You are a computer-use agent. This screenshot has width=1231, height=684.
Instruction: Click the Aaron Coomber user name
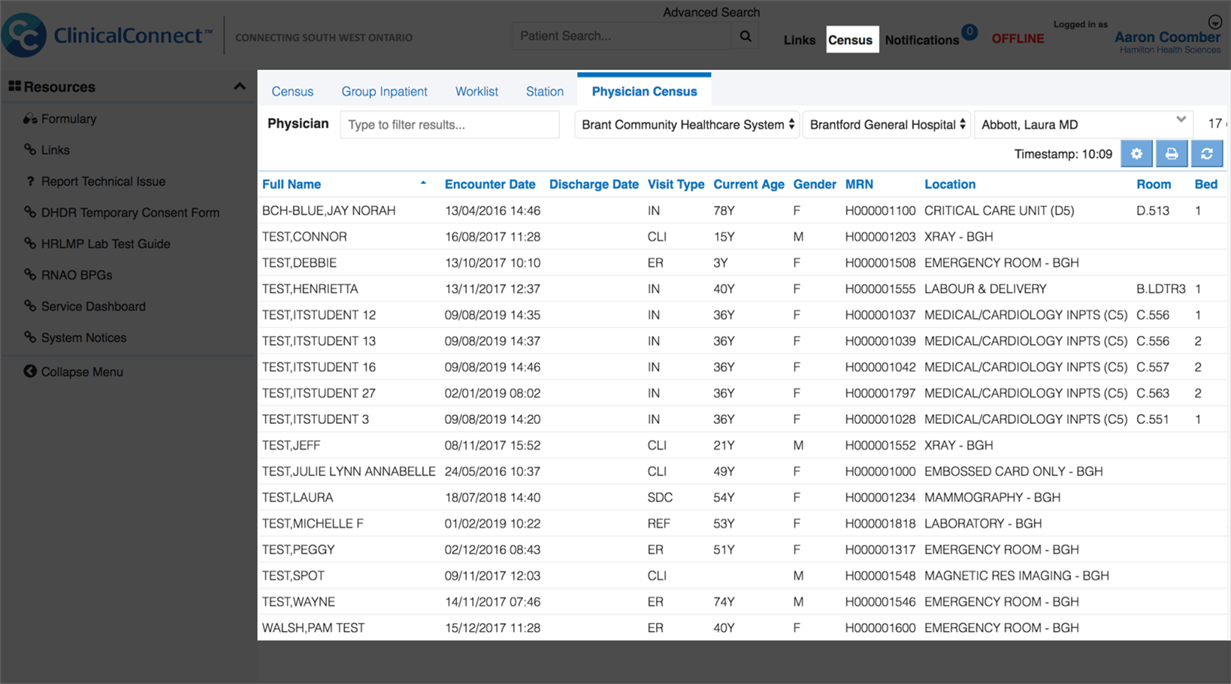[1167, 37]
